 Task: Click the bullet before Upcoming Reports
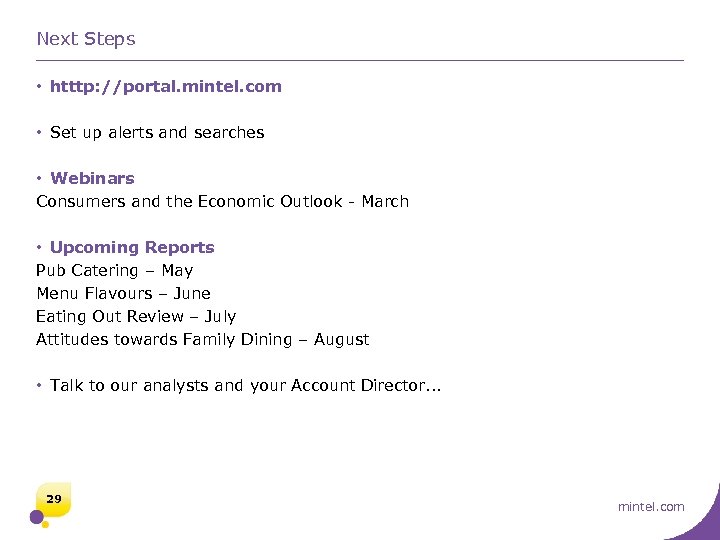[x=39, y=248]
